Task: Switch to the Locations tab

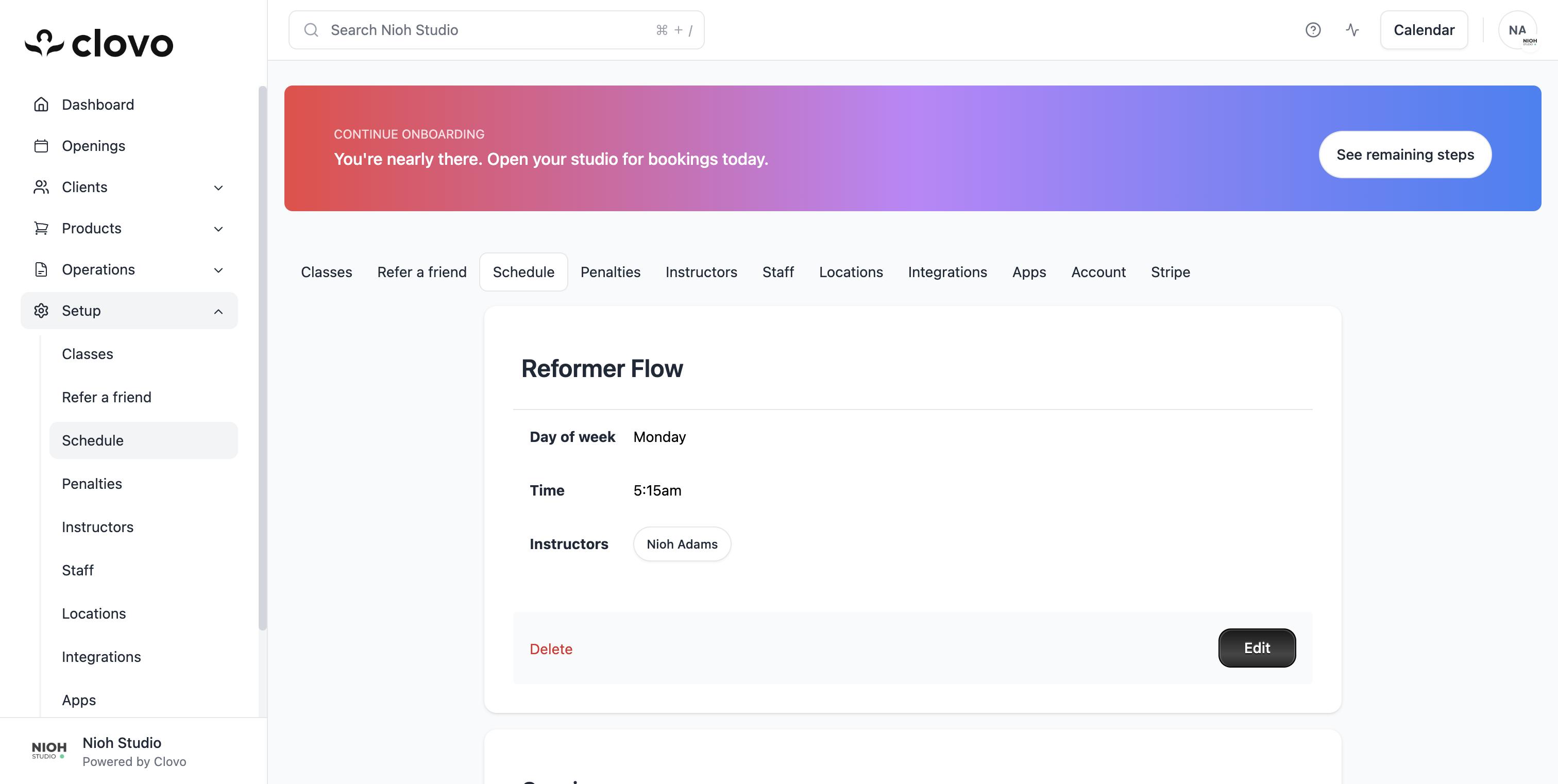Action: pyautogui.click(x=851, y=272)
